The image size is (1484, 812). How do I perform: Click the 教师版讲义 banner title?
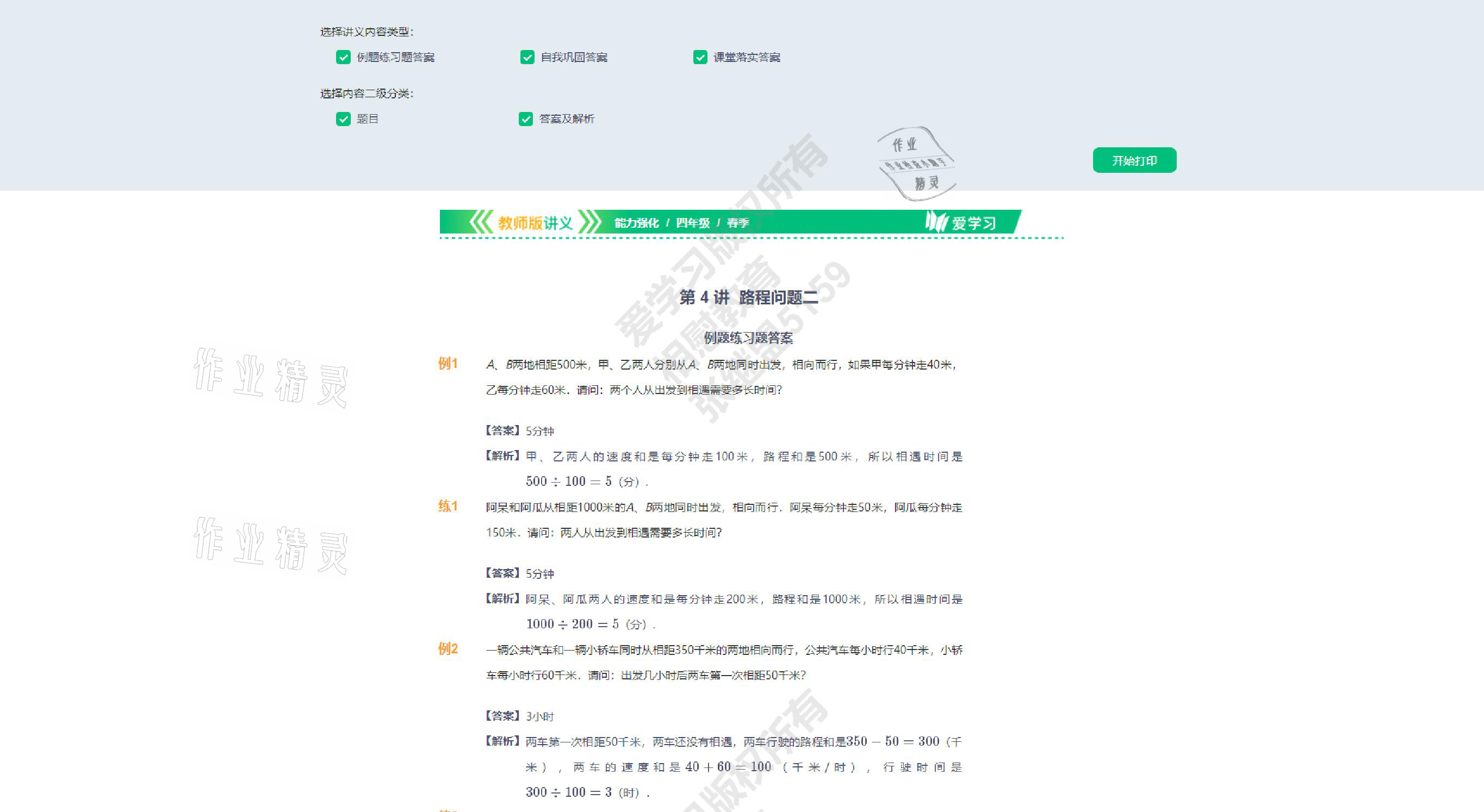535,223
